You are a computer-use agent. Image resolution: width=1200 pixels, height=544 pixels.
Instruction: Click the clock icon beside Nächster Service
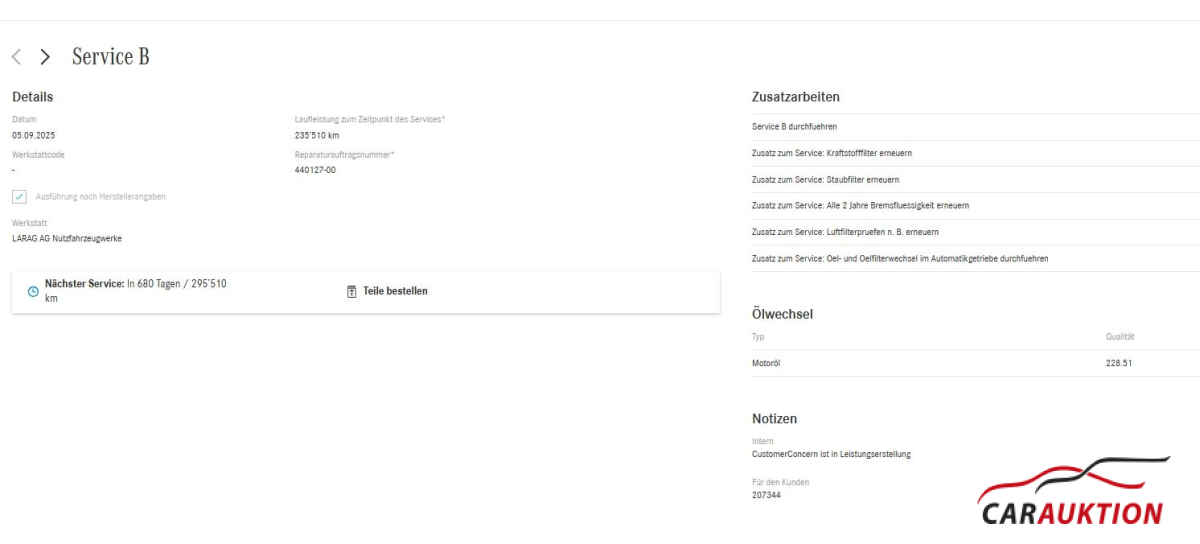pos(33,291)
